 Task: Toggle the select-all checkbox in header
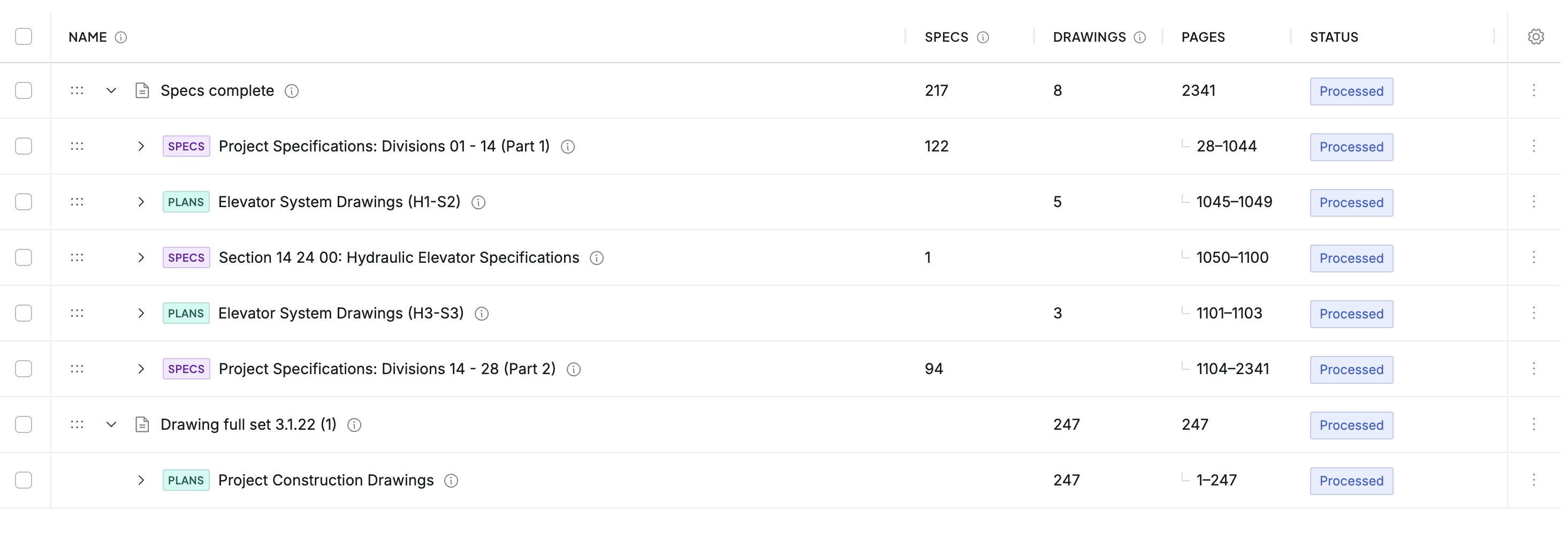[x=24, y=37]
